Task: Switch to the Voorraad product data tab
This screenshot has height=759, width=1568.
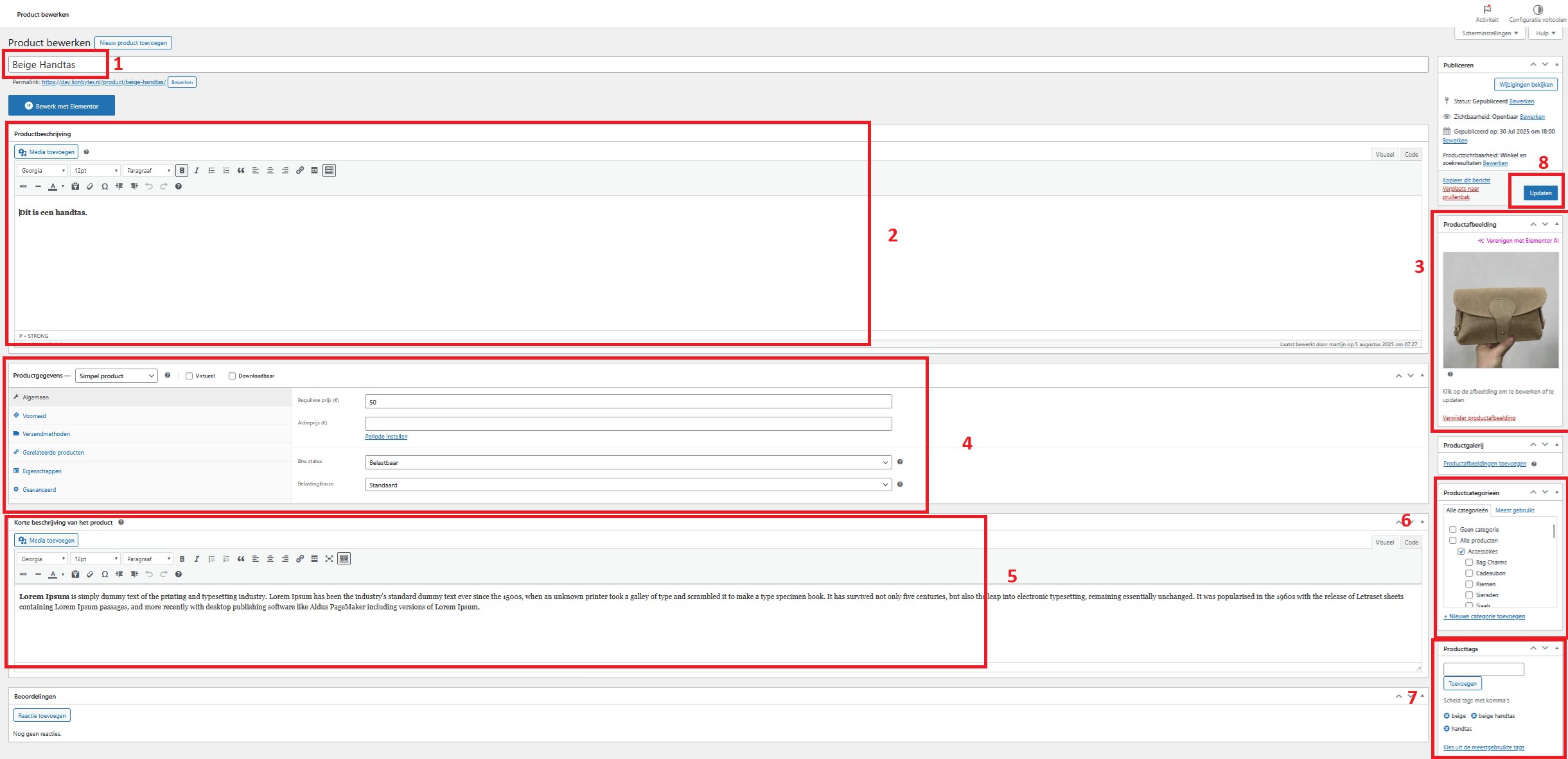Action: 34,416
